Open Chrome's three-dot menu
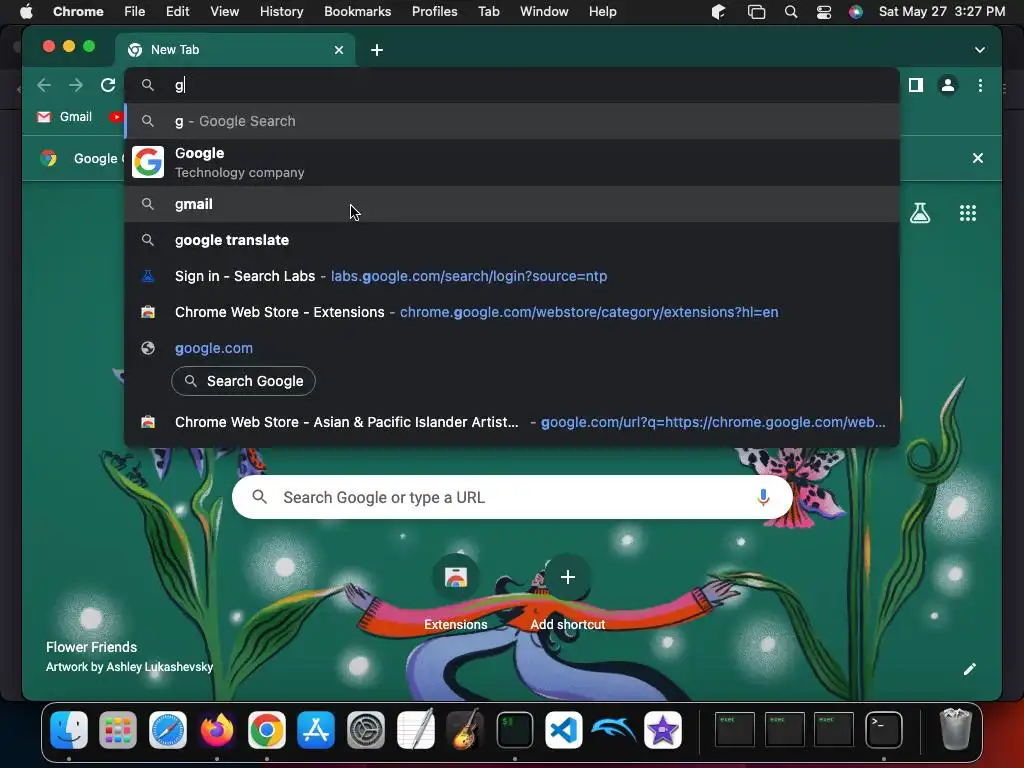This screenshot has height=768, width=1024. (980, 85)
